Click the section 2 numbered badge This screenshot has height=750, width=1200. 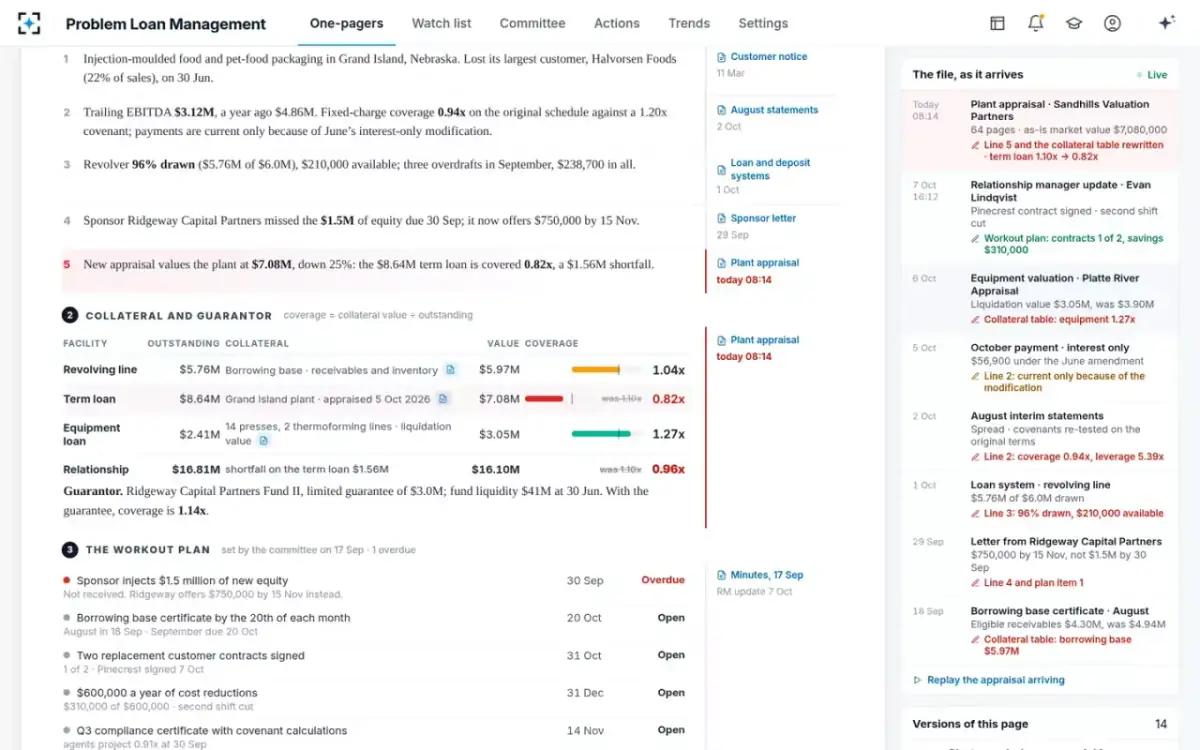click(x=70, y=315)
